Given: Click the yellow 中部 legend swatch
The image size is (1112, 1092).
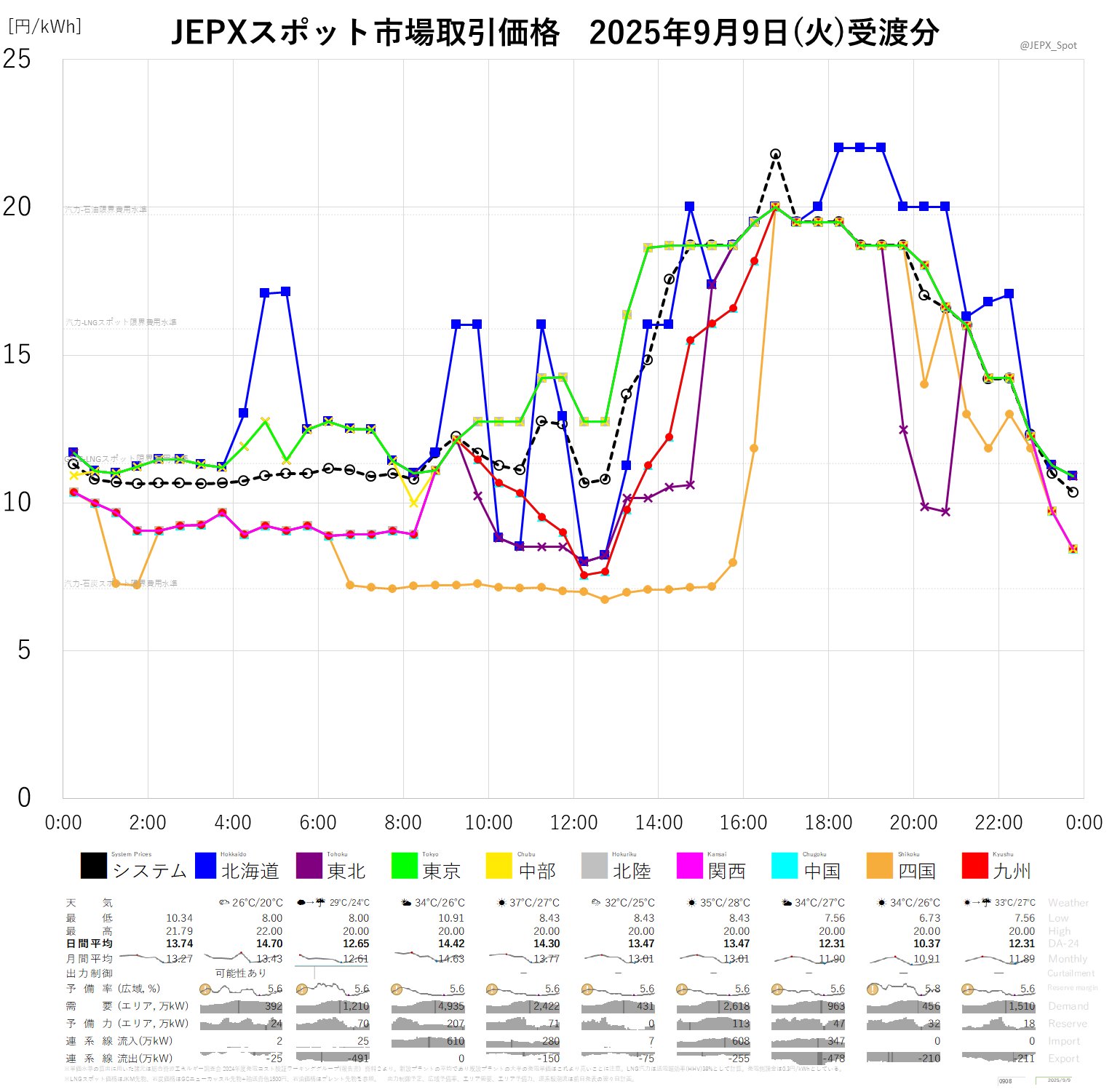Looking at the screenshot, I should tap(499, 866).
